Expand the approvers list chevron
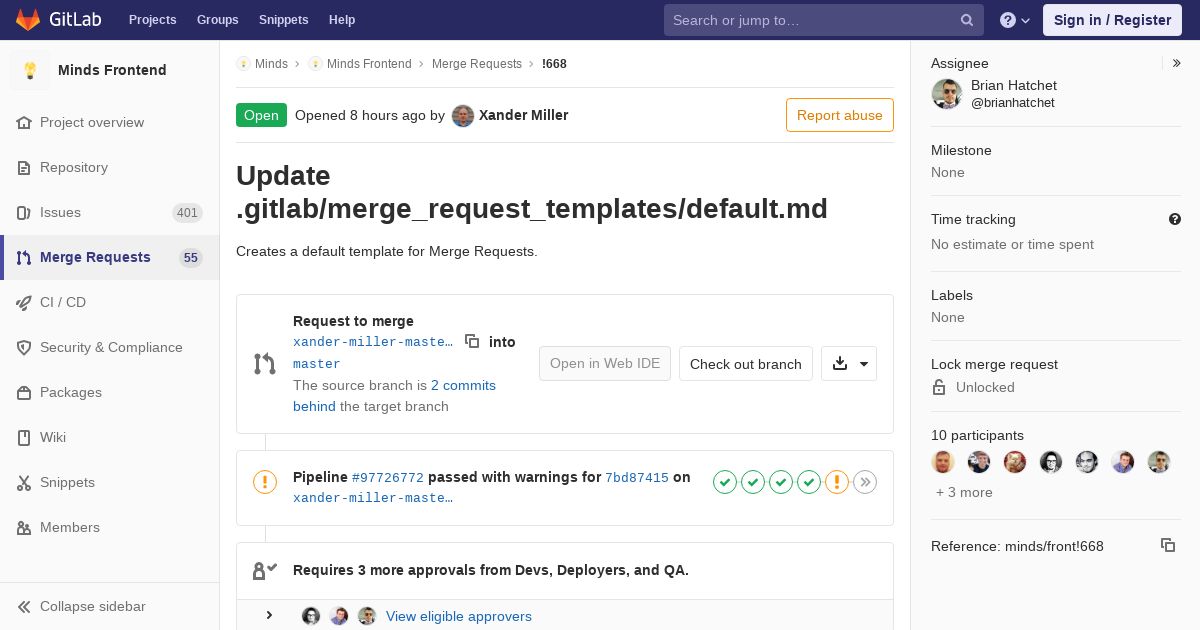Screen dimensions: 1200x630 (x=269, y=615)
